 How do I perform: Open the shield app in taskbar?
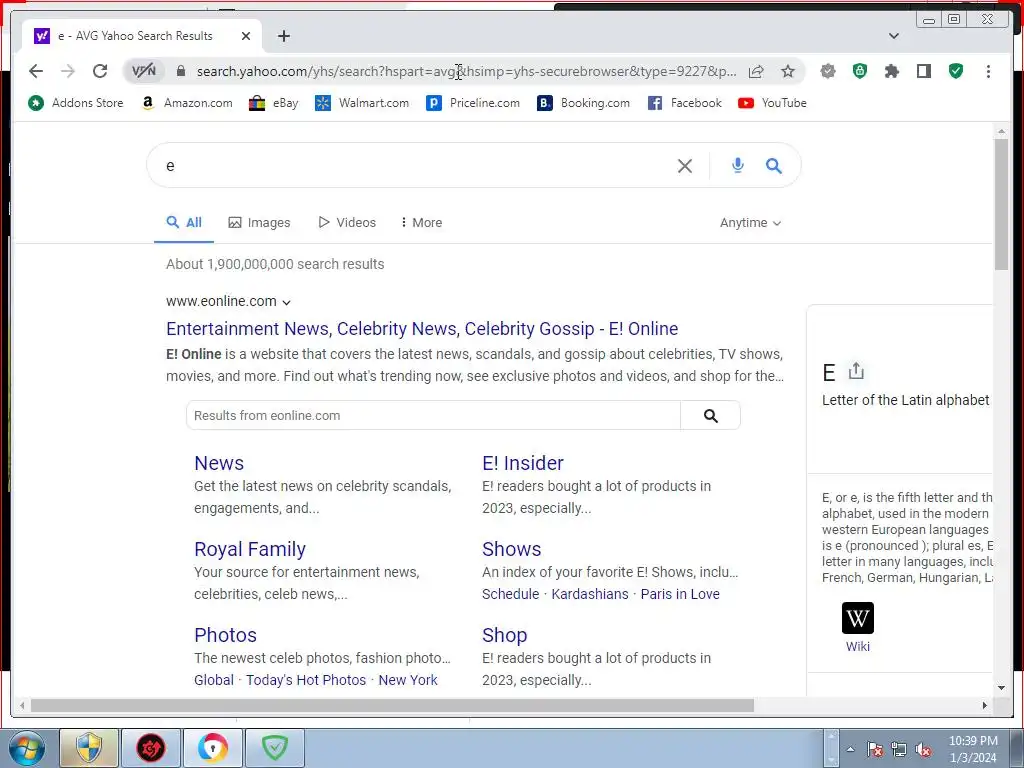point(89,748)
